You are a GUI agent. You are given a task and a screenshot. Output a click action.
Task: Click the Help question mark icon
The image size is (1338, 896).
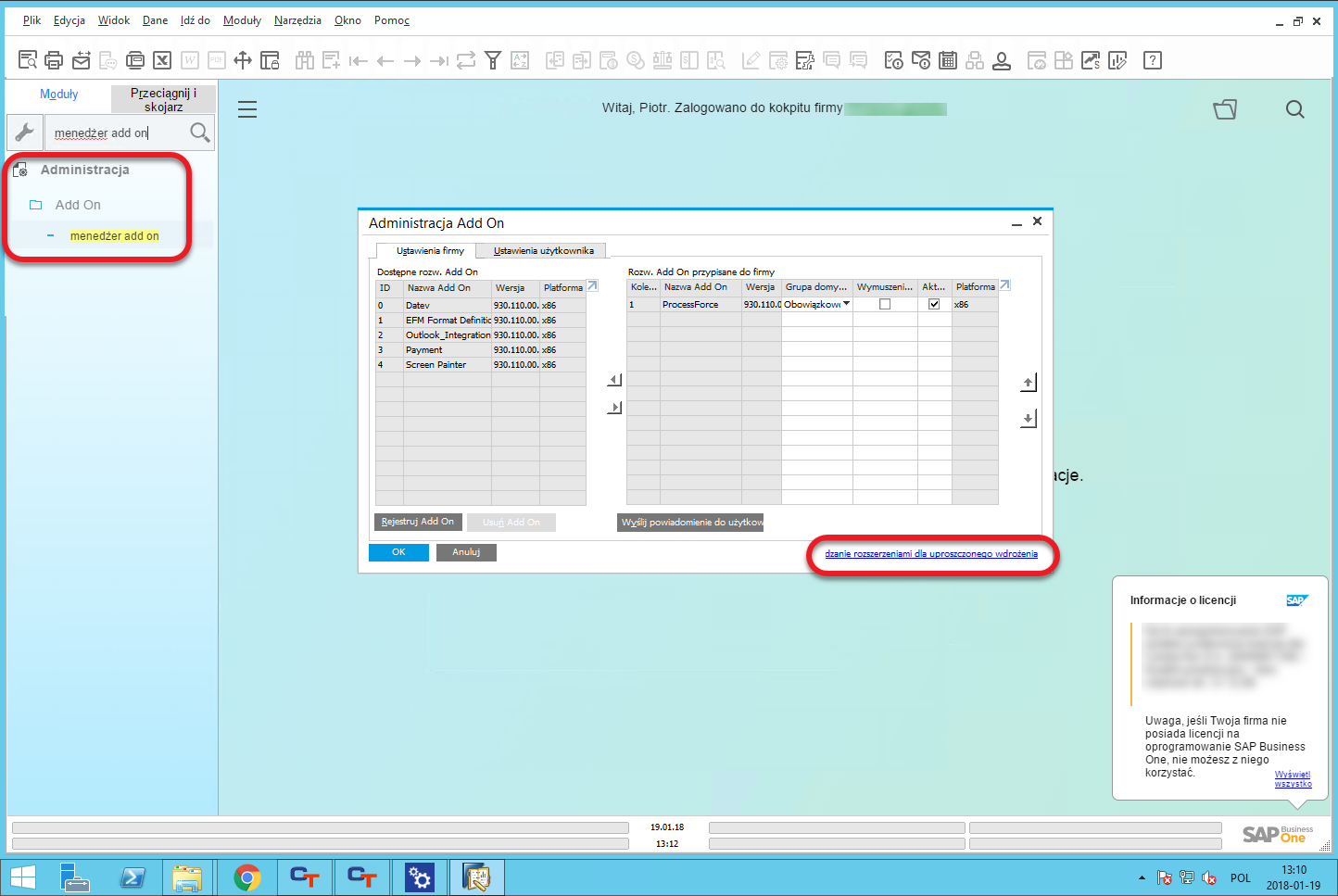1152,60
